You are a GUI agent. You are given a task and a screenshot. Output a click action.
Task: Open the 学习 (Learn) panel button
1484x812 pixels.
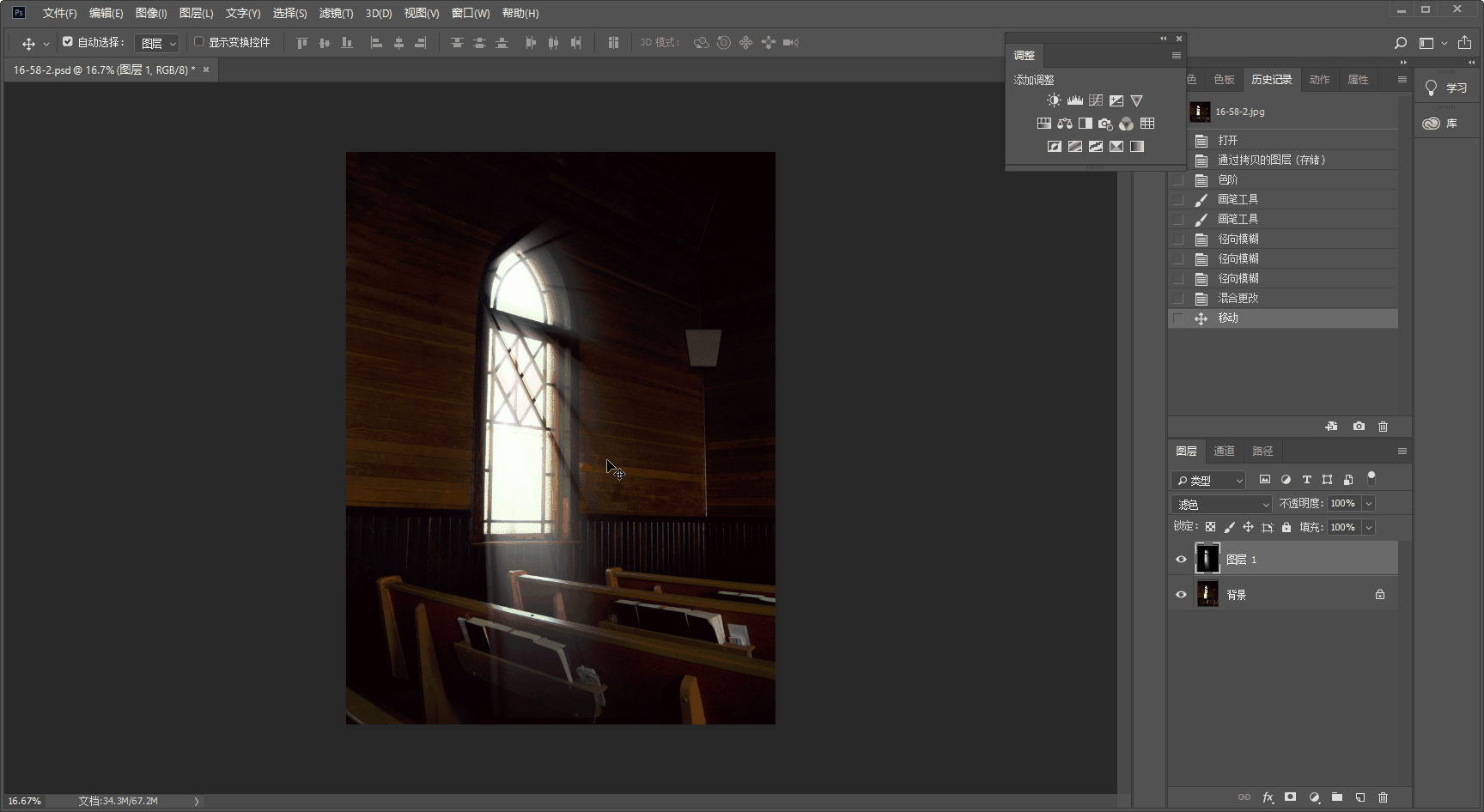pos(1447,88)
